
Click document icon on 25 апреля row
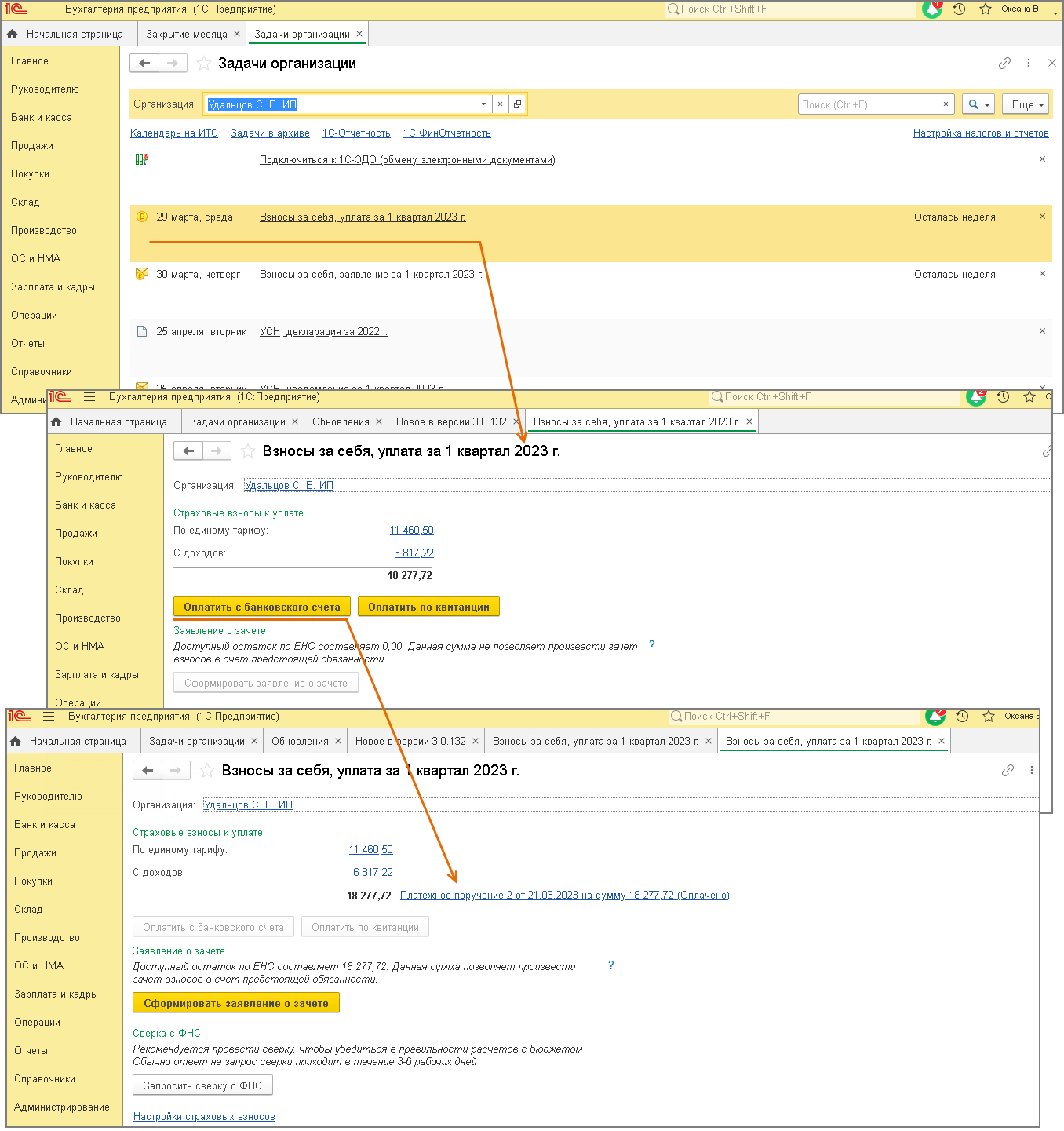[142, 331]
